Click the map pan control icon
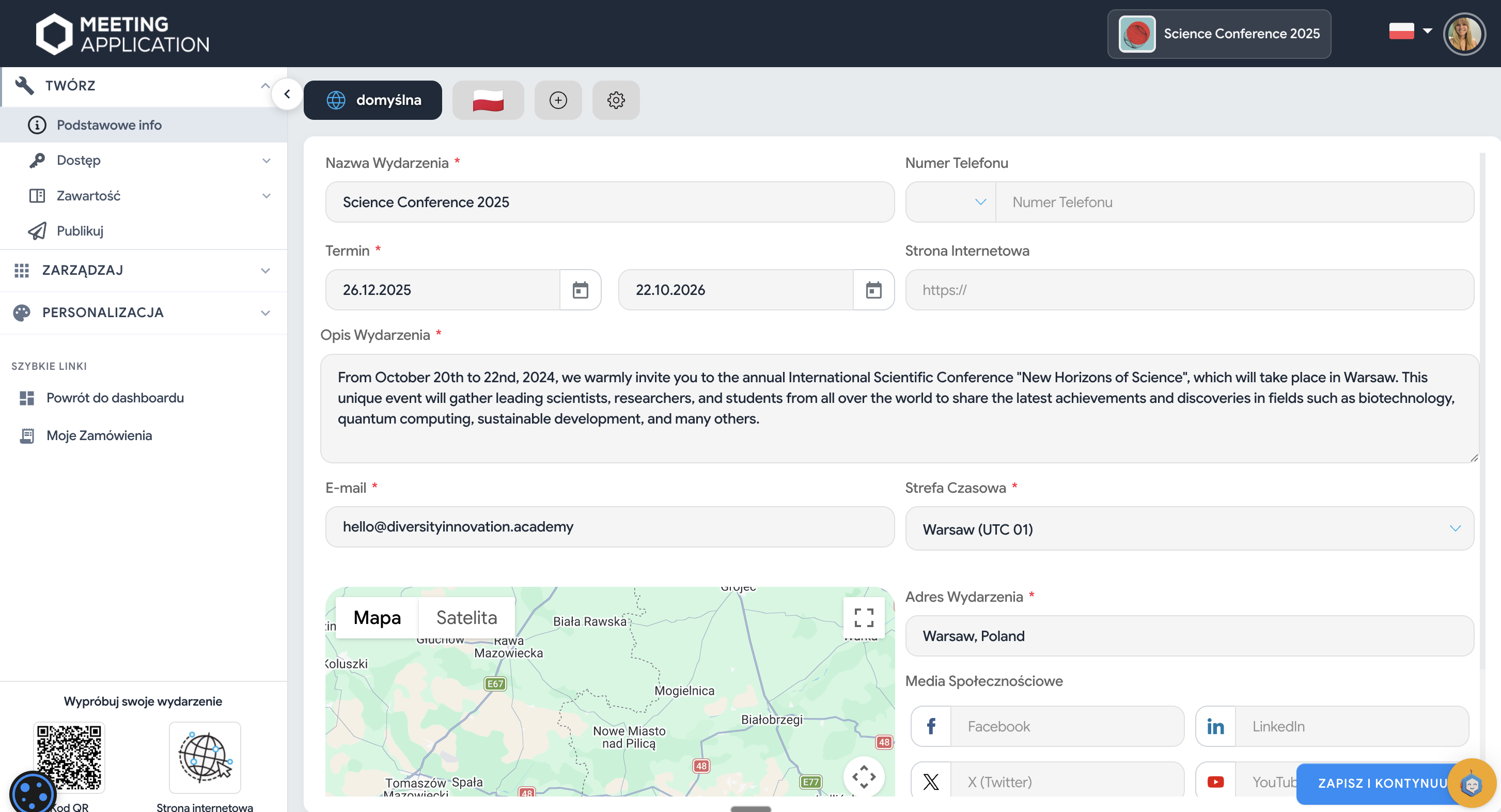This screenshot has height=812, width=1501. click(864, 776)
